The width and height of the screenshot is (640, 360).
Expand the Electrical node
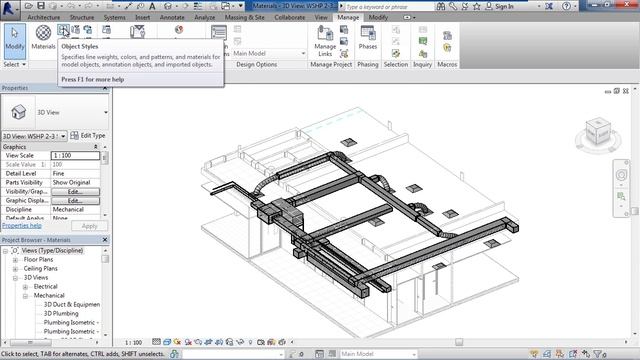point(25,287)
